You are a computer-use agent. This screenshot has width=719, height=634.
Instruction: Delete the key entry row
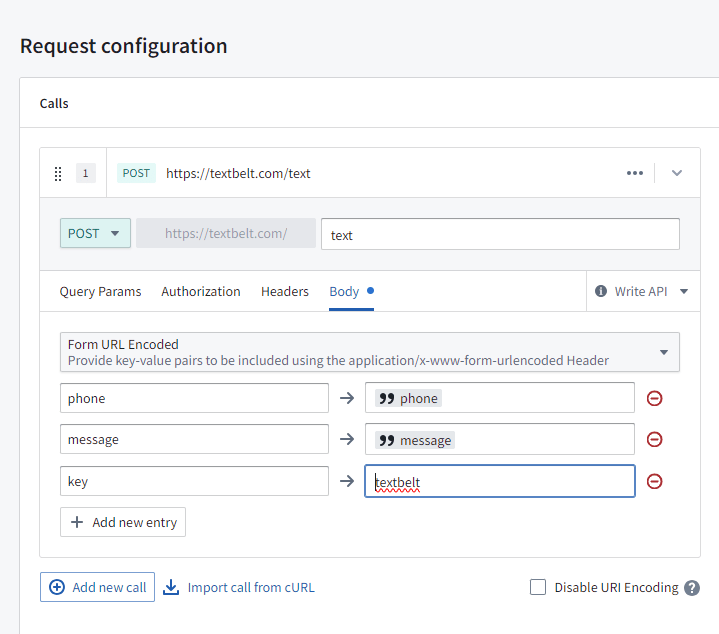(655, 481)
